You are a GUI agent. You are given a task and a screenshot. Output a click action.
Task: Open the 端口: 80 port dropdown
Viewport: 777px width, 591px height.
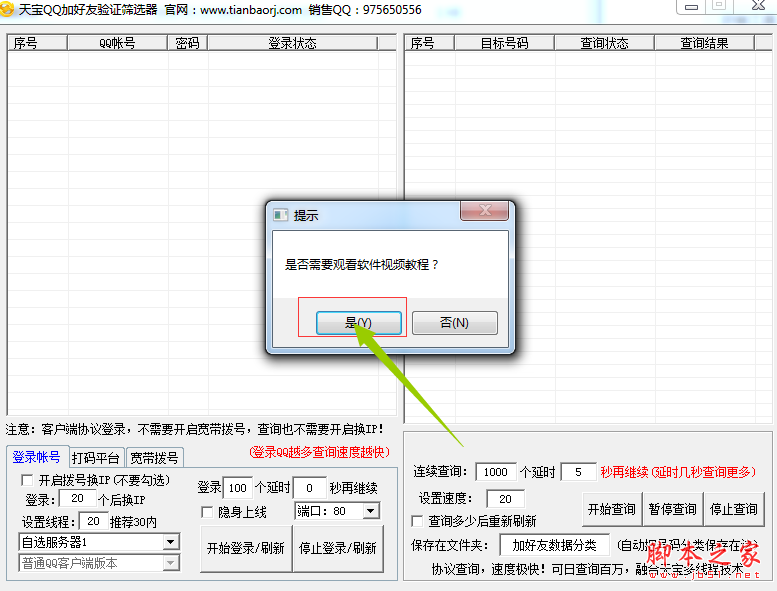[x=371, y=511]
